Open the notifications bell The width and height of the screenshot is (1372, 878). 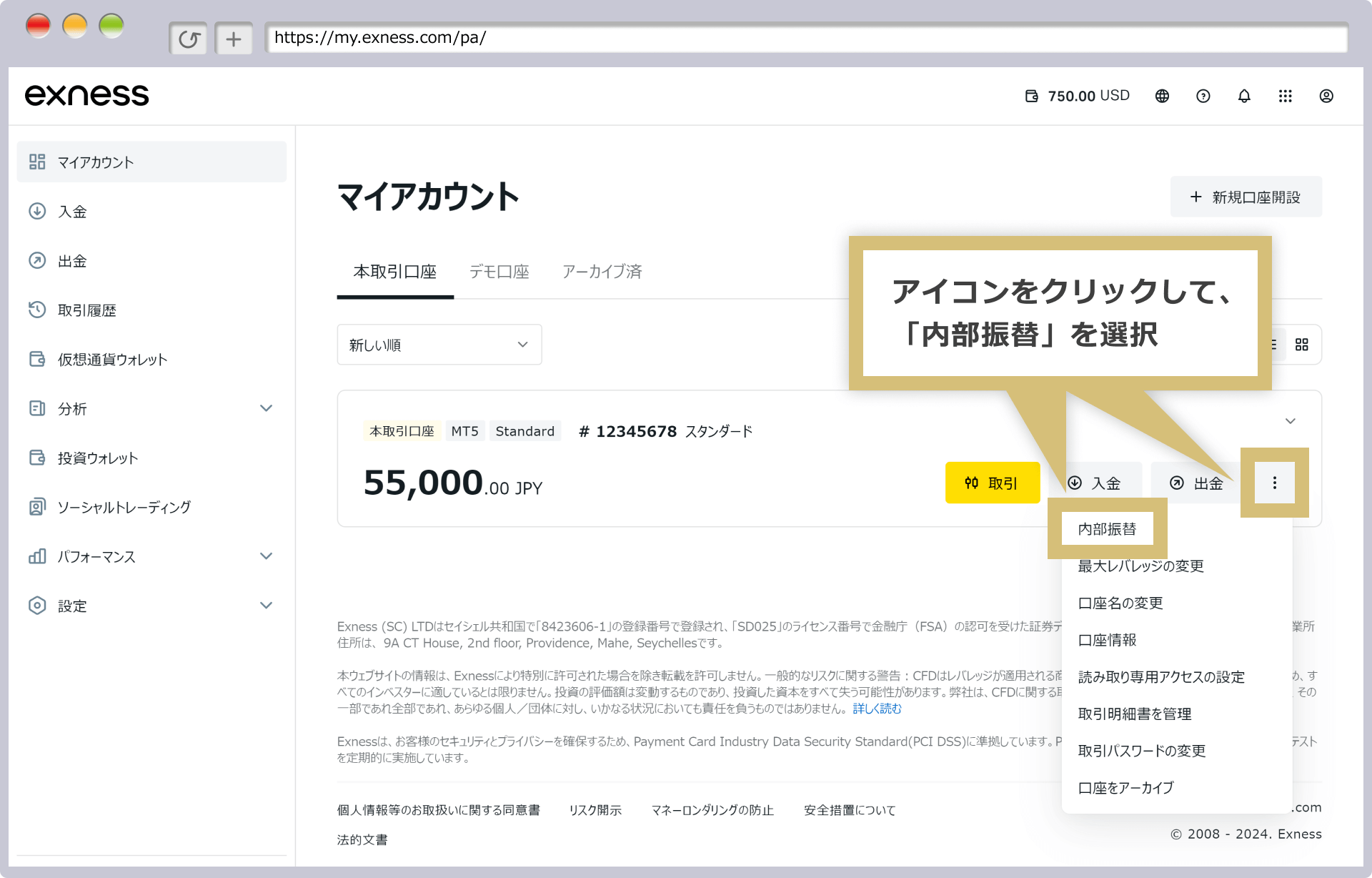[1244, 96]
